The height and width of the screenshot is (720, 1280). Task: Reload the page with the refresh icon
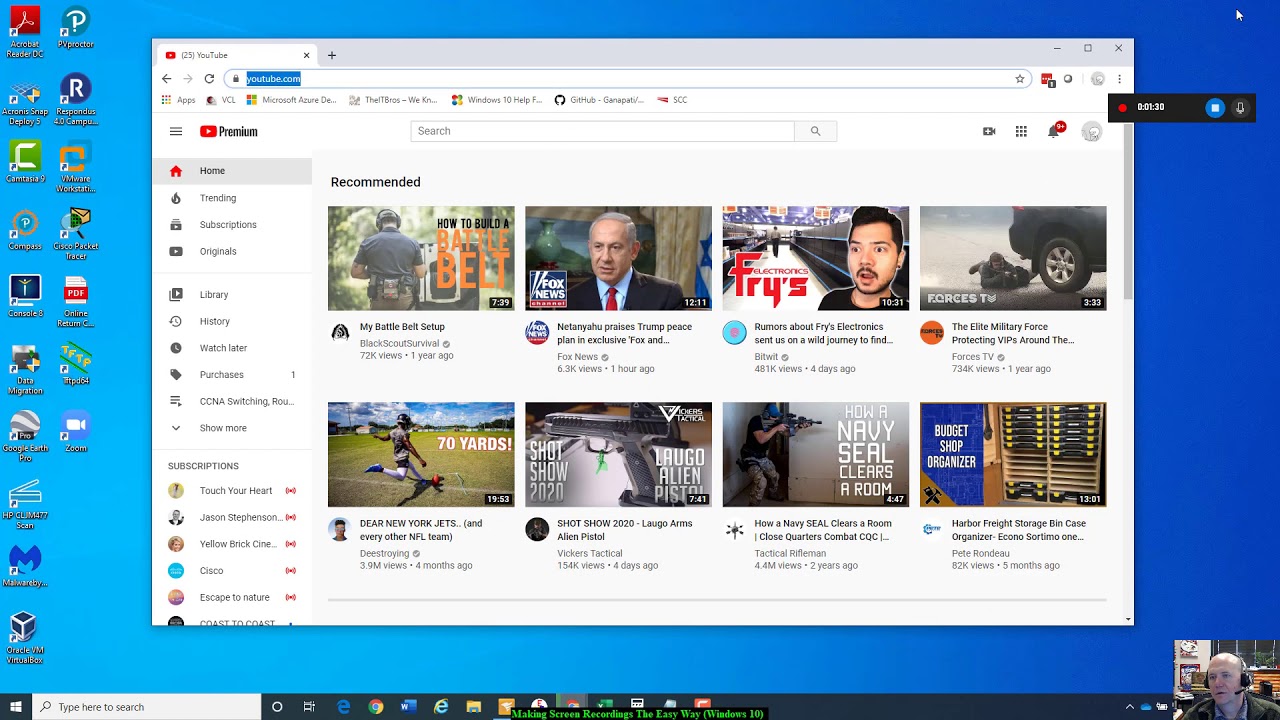[x=209, y=79]
